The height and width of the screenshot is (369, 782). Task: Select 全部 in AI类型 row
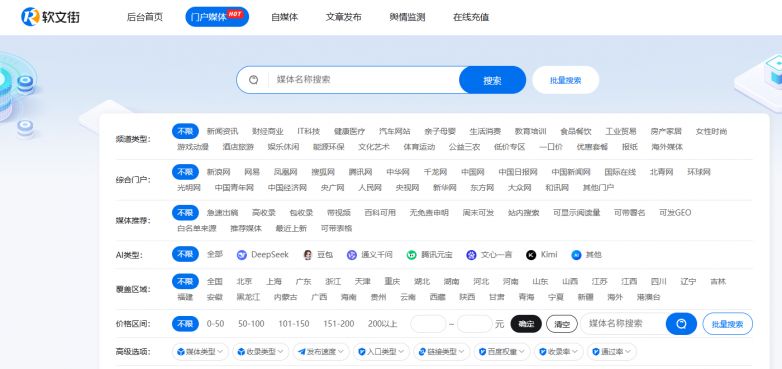(215, 254)
